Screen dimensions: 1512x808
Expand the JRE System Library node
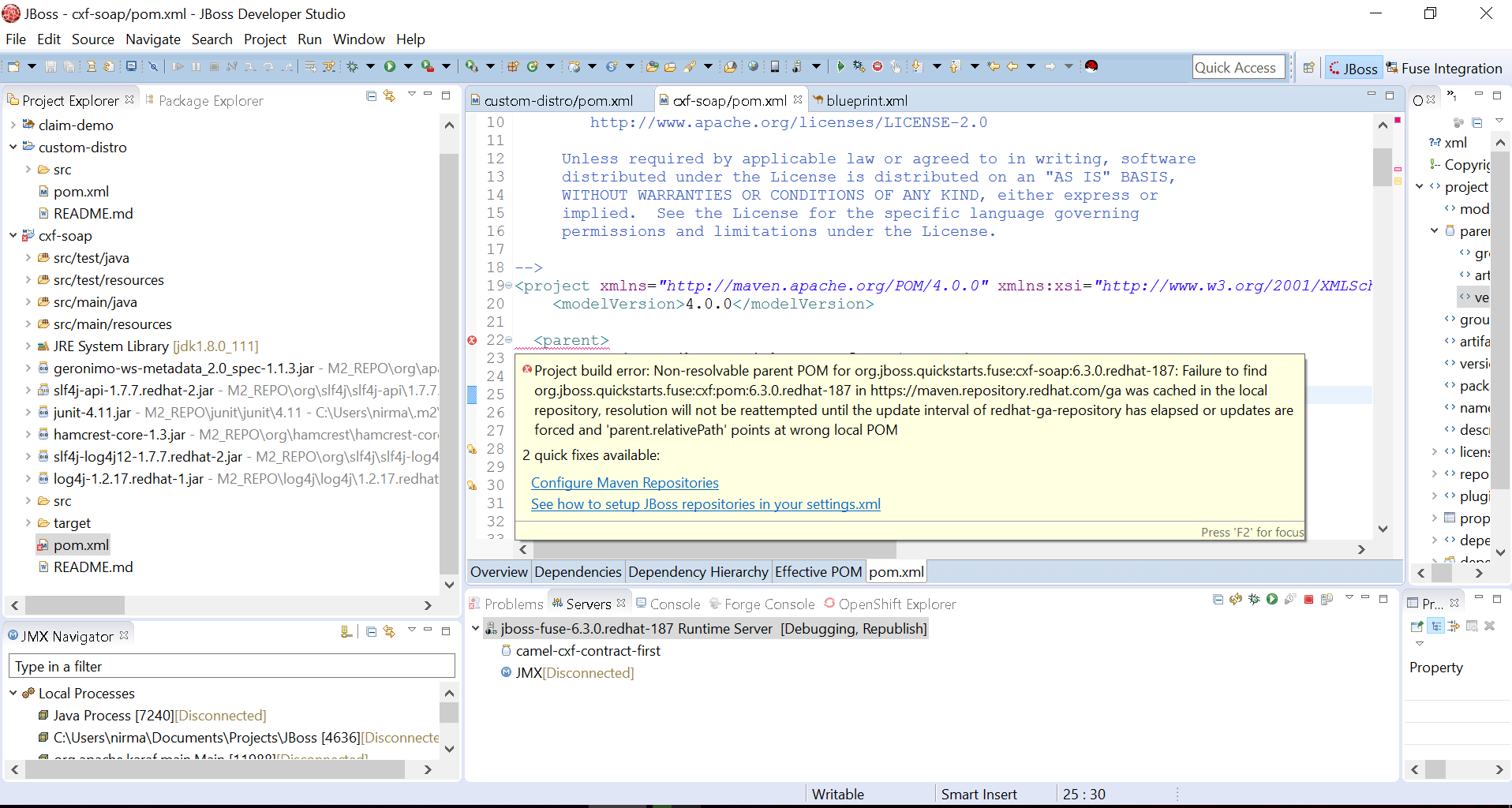[x=28, y=346]
